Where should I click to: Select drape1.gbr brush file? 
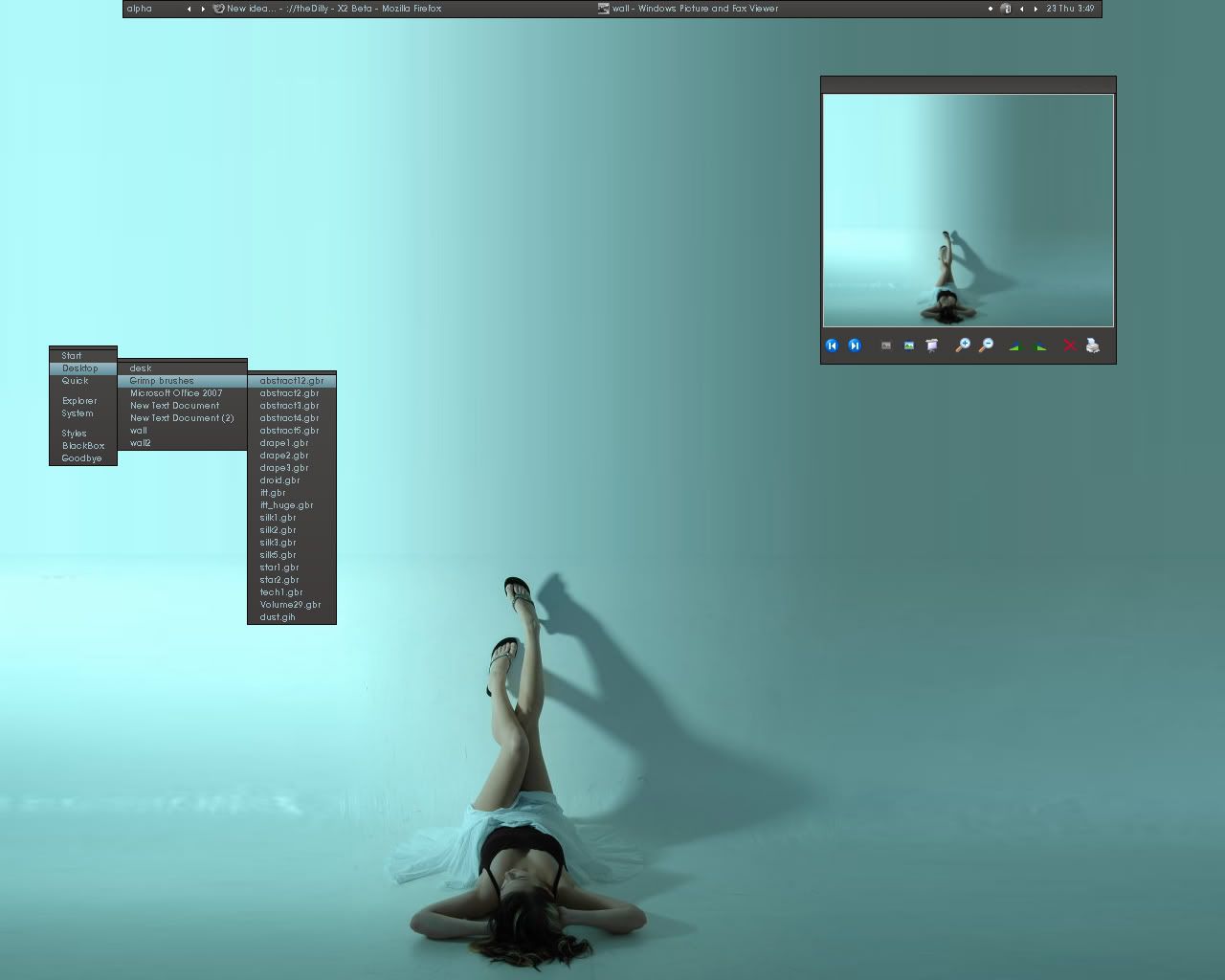pos(292,443)
